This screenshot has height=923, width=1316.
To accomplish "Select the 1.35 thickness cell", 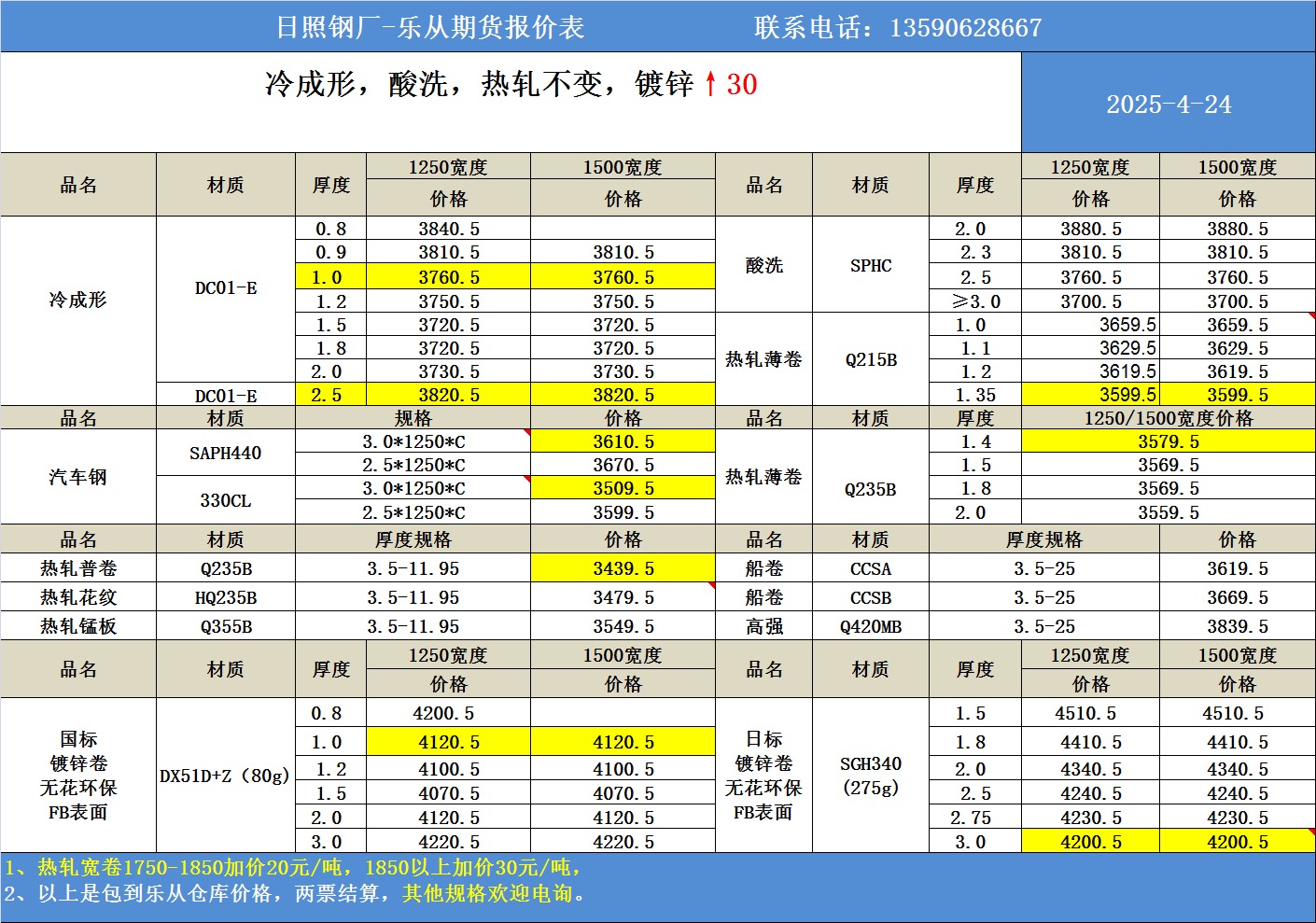I will point(975,395).
